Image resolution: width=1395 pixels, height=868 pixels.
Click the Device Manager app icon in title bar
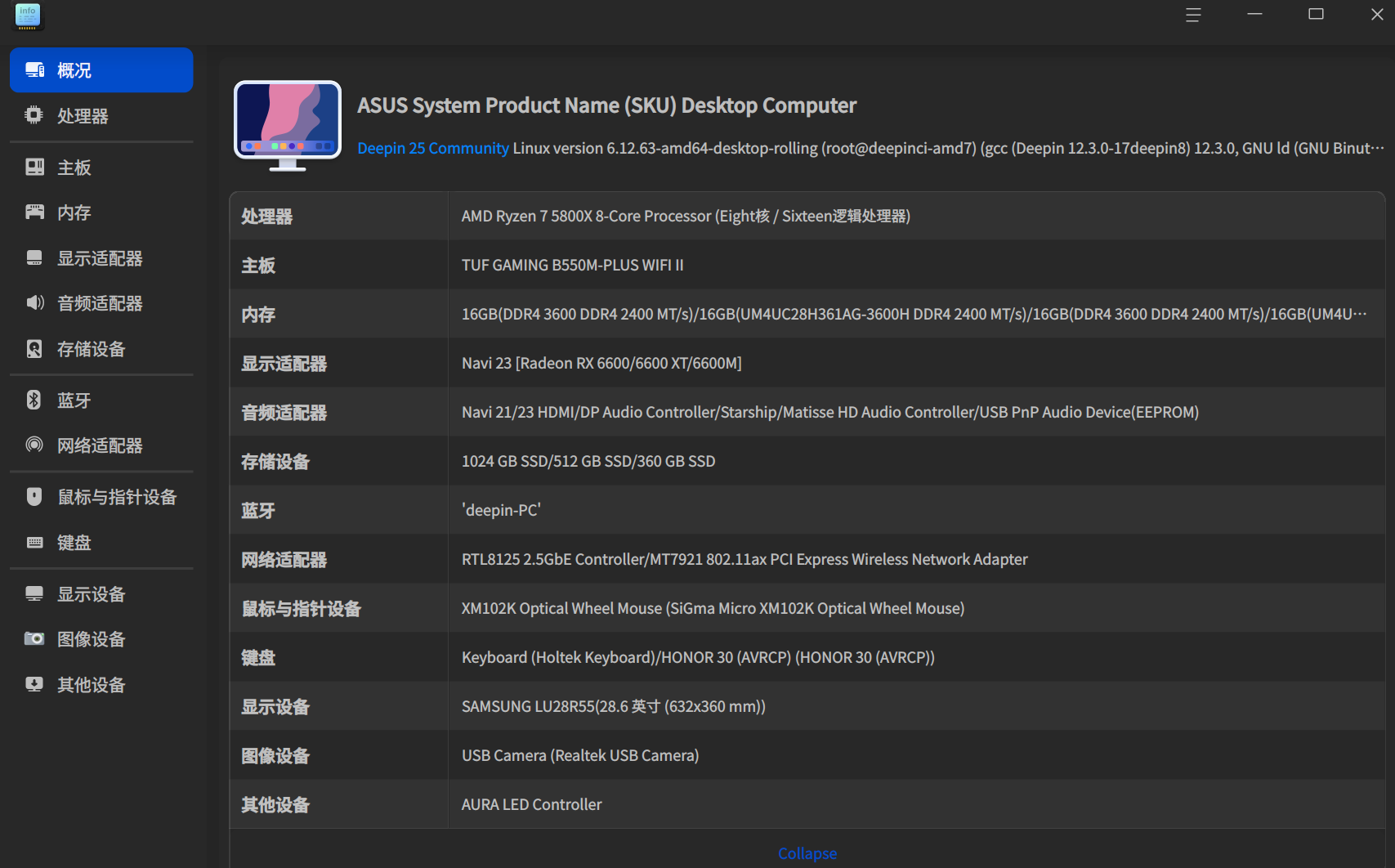tap(28, 16)
